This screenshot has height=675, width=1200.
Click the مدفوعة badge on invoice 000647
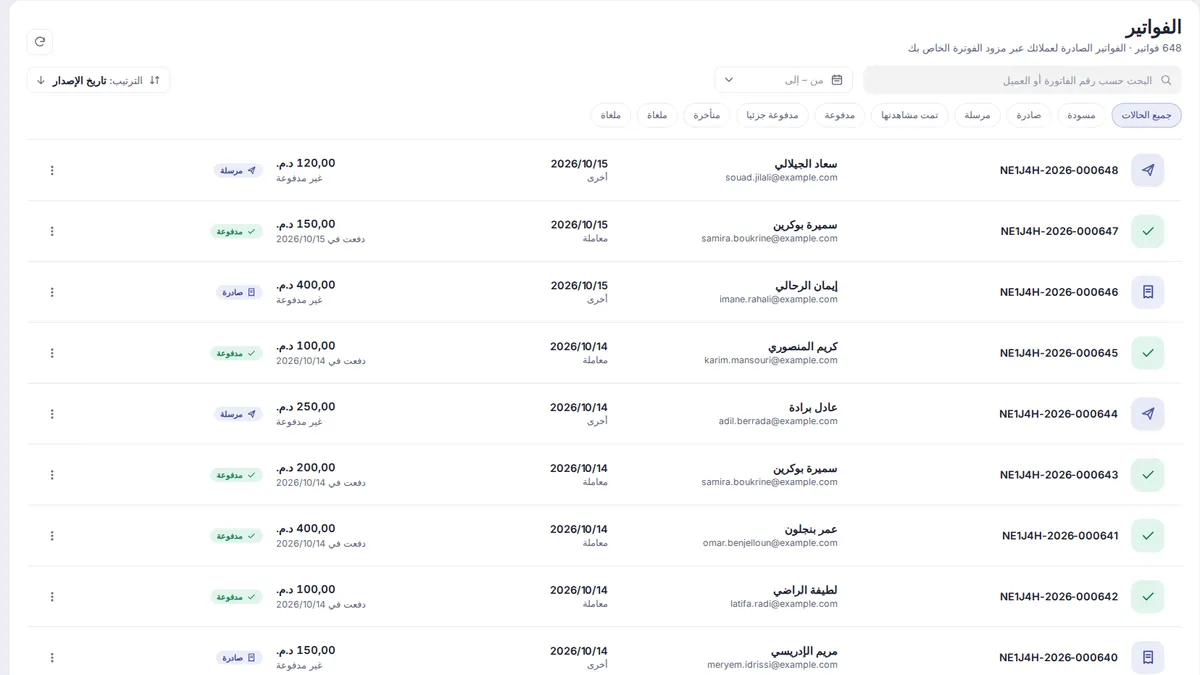[x=236, y=232]
